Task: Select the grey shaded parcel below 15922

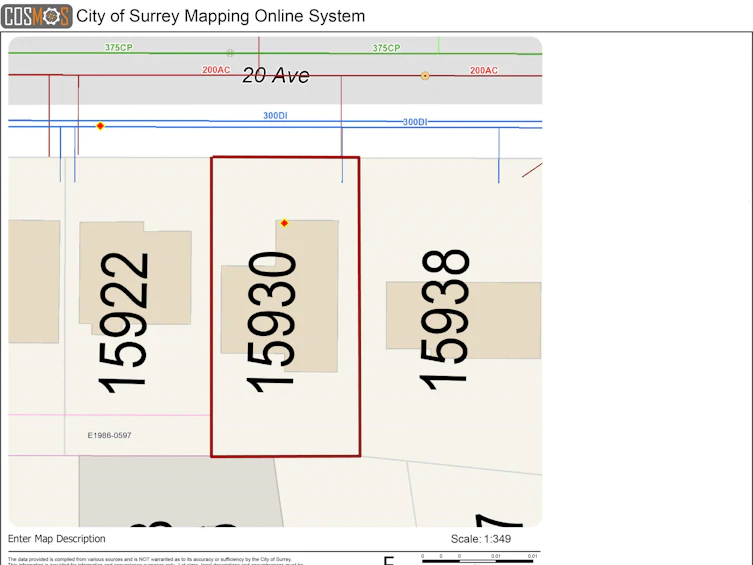Action: (x=180, y=491)
